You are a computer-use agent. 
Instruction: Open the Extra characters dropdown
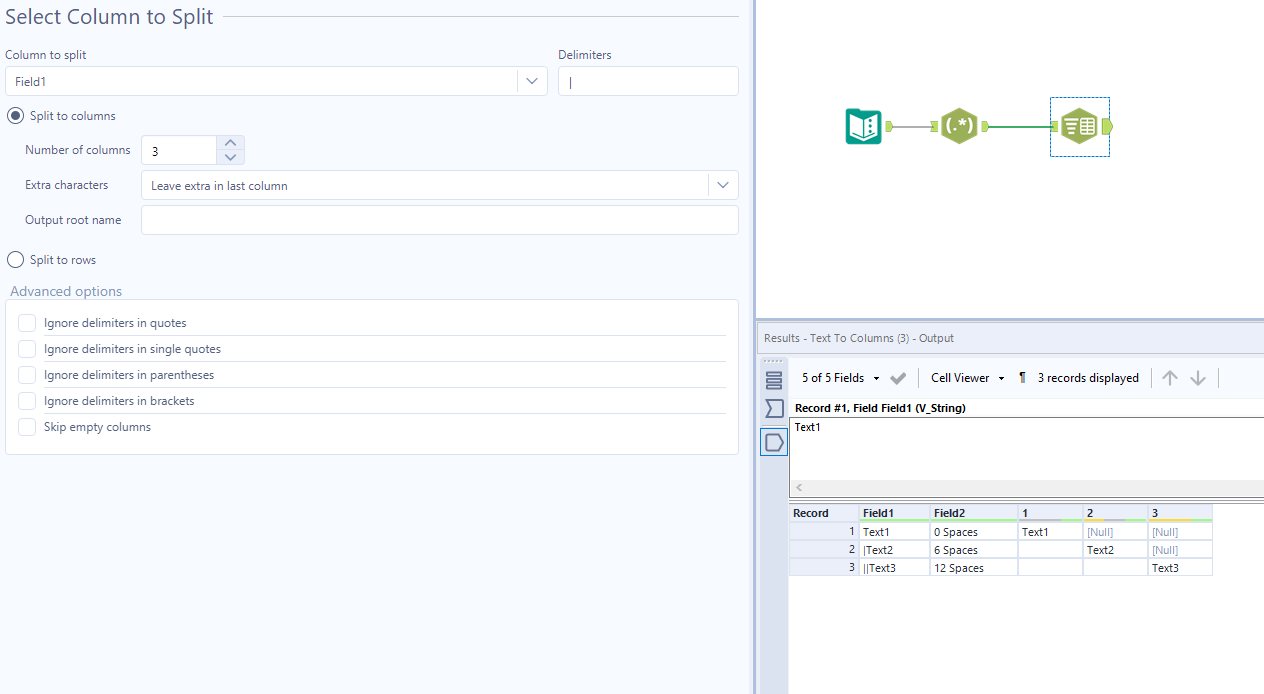tap(722, 185)
